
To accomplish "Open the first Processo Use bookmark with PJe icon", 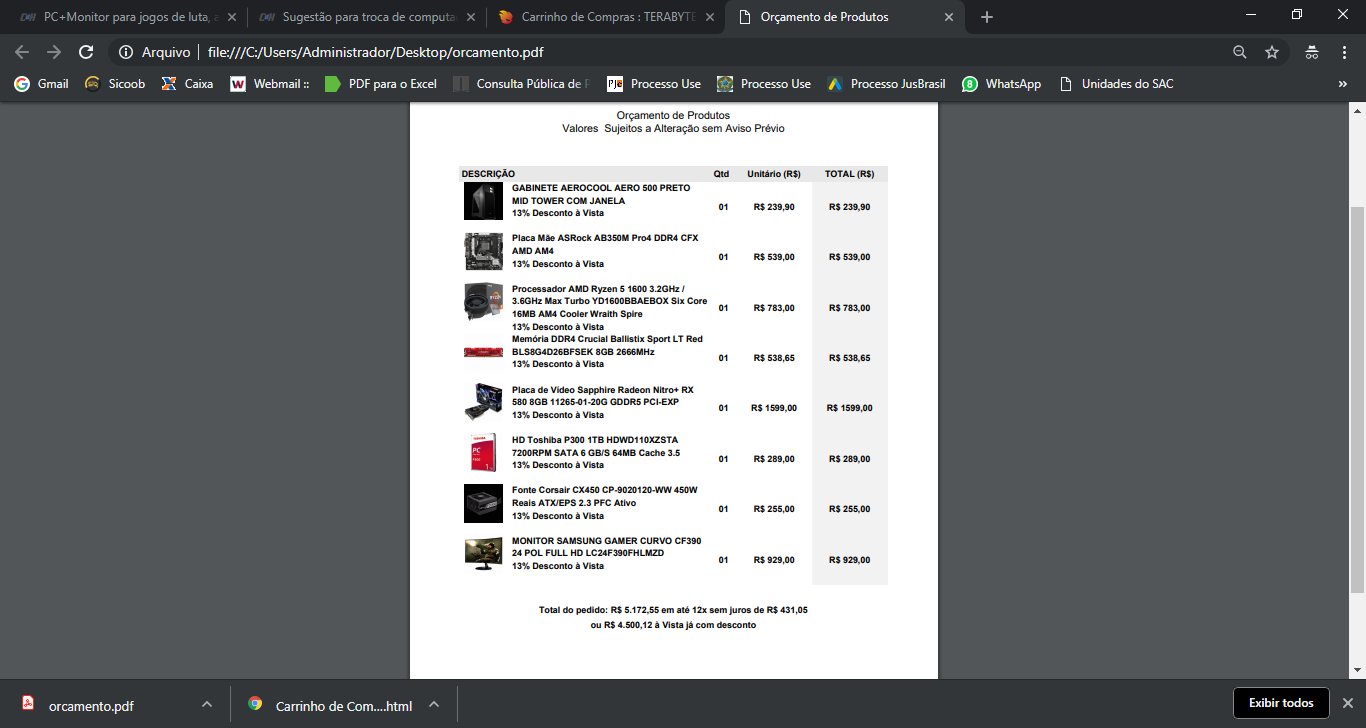I will [x=654, y=84].
